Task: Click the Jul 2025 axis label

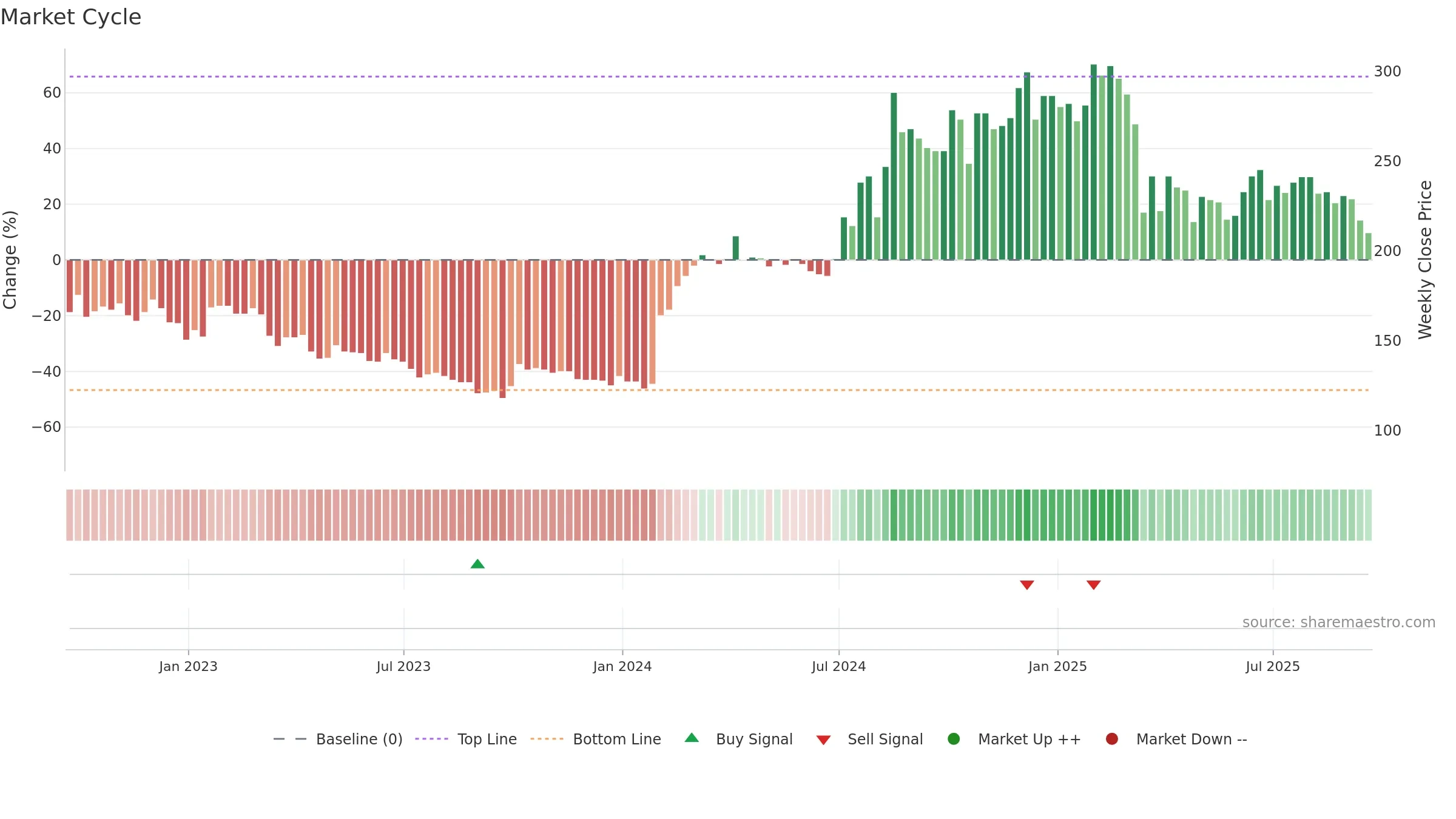Action: (x=1273, y=666)
